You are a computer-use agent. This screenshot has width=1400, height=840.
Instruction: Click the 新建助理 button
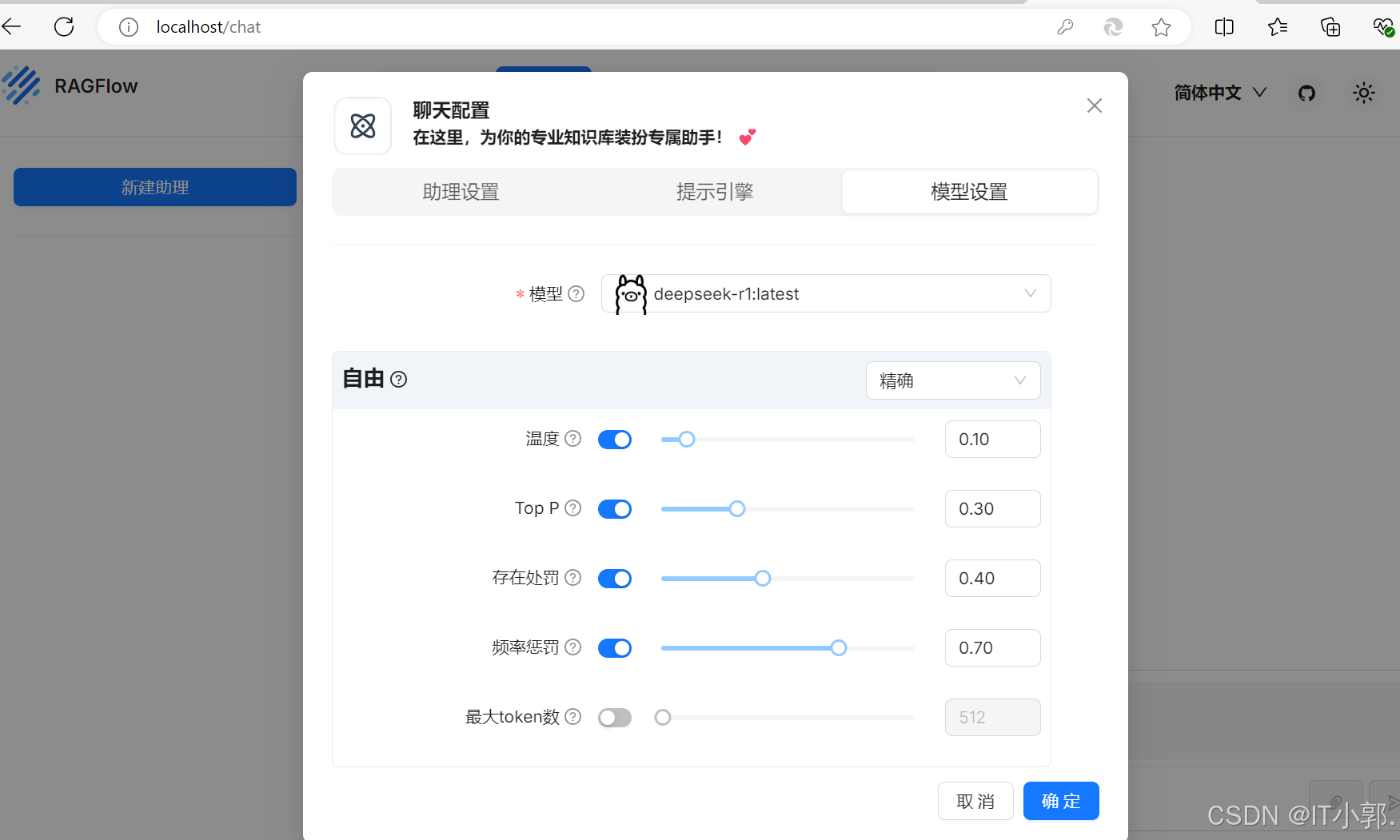[154, 187]
